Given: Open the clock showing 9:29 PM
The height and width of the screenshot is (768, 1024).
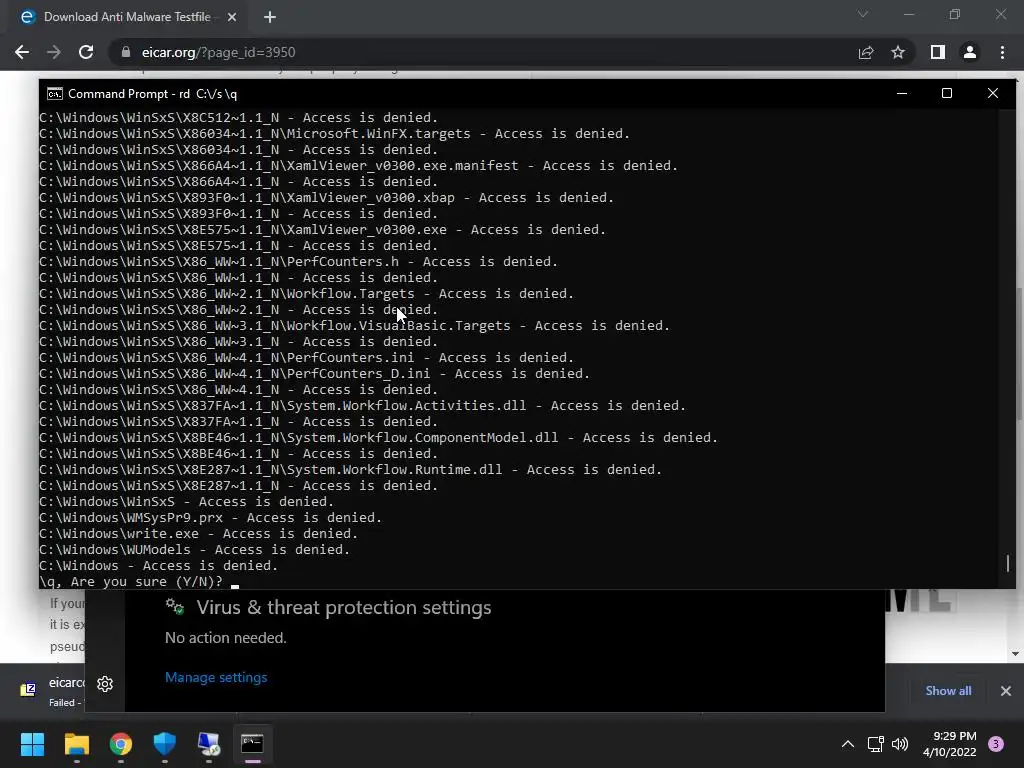Looking at the screenshot, I should pyautogui.click(x=950, y=744).
